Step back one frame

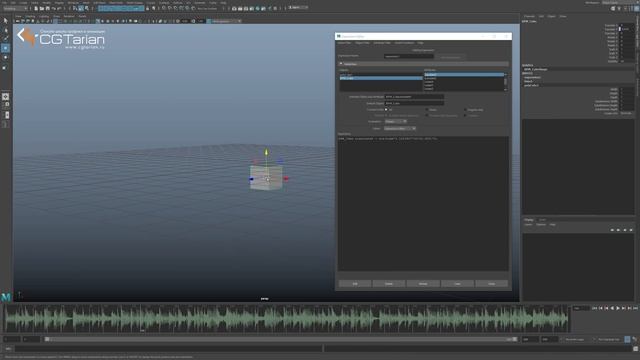(600, 308)
